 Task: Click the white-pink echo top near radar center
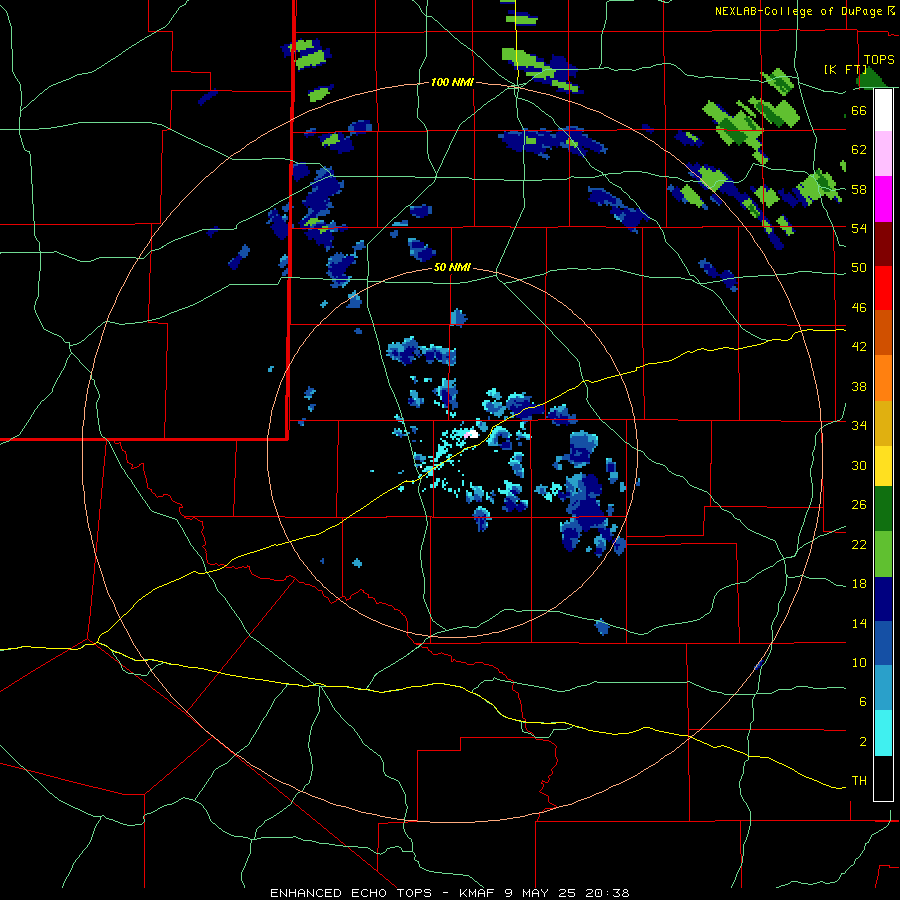[x=471, y=434]
